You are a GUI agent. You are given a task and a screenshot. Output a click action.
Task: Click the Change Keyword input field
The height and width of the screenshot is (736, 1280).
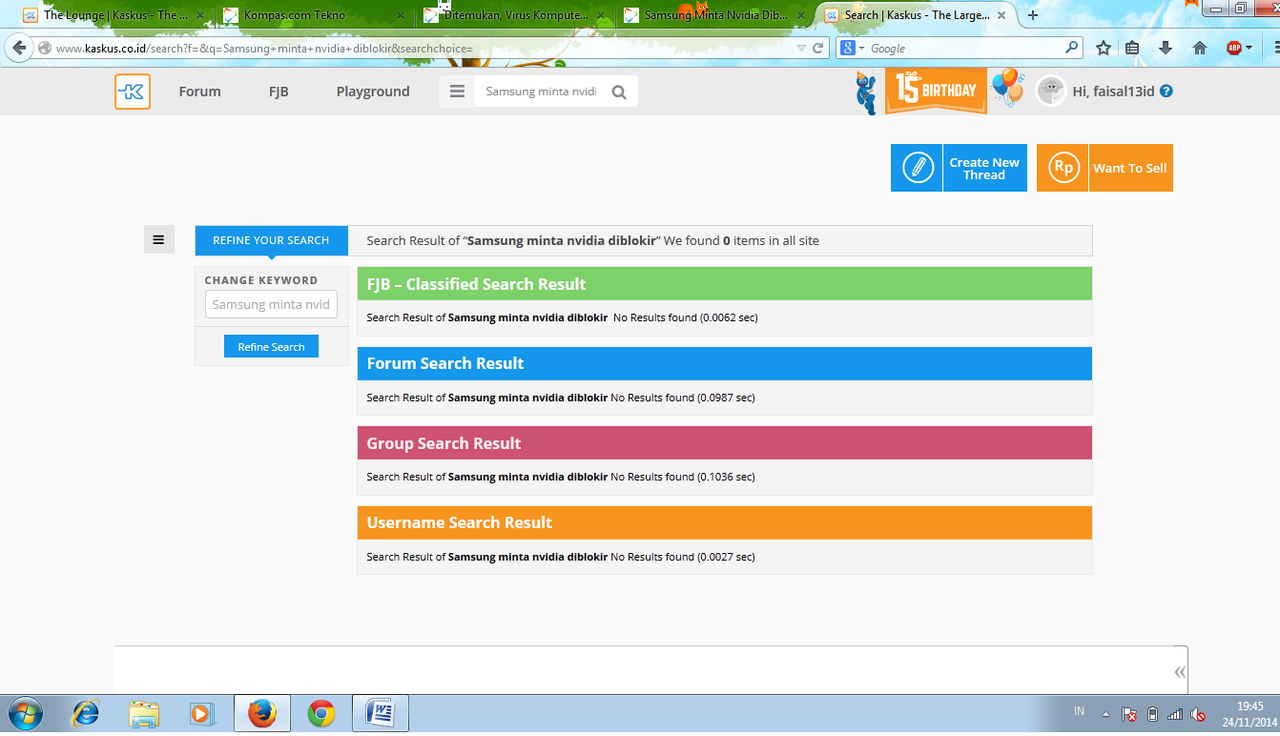[271, 304]
